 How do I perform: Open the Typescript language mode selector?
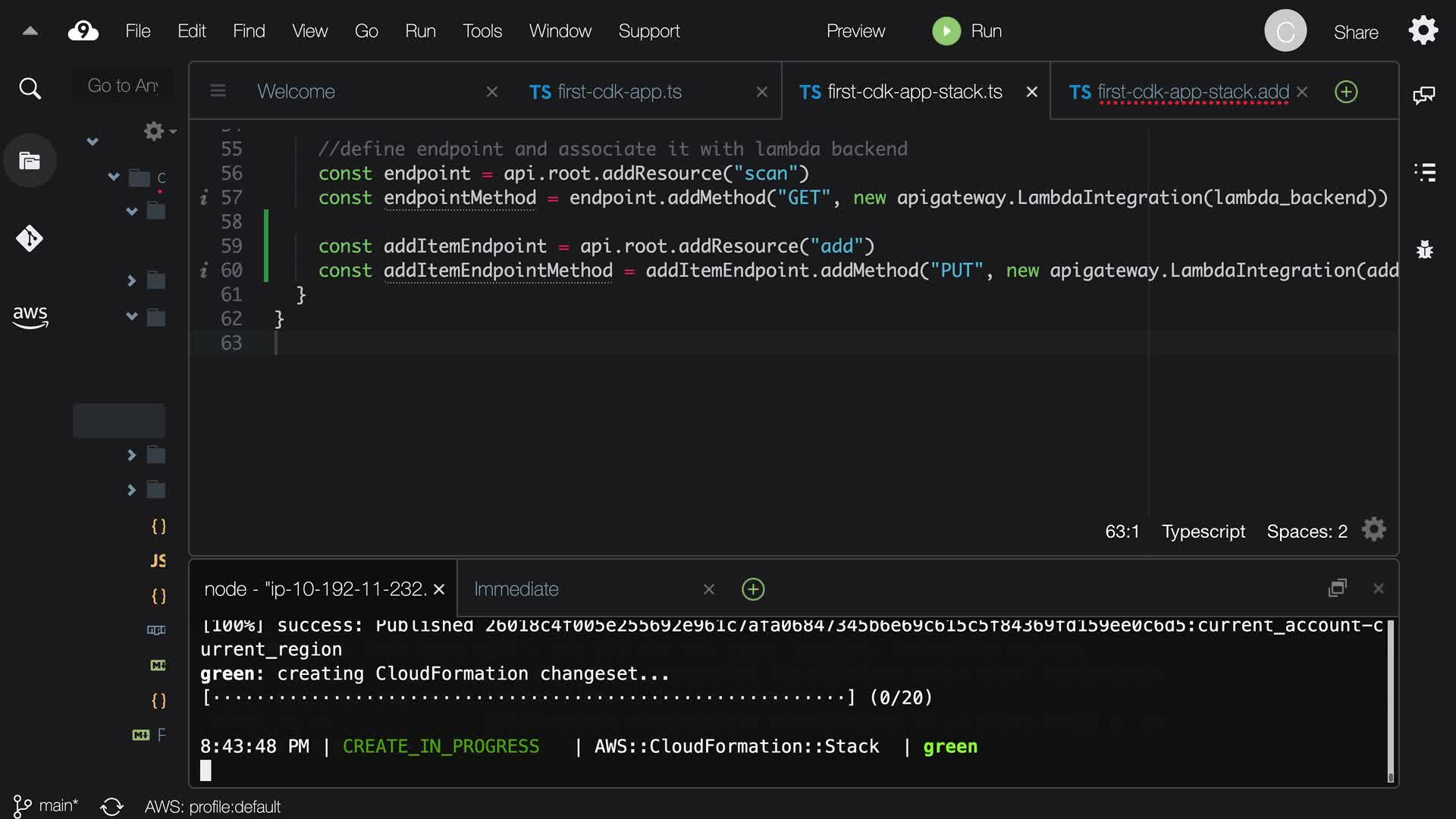1203,532
